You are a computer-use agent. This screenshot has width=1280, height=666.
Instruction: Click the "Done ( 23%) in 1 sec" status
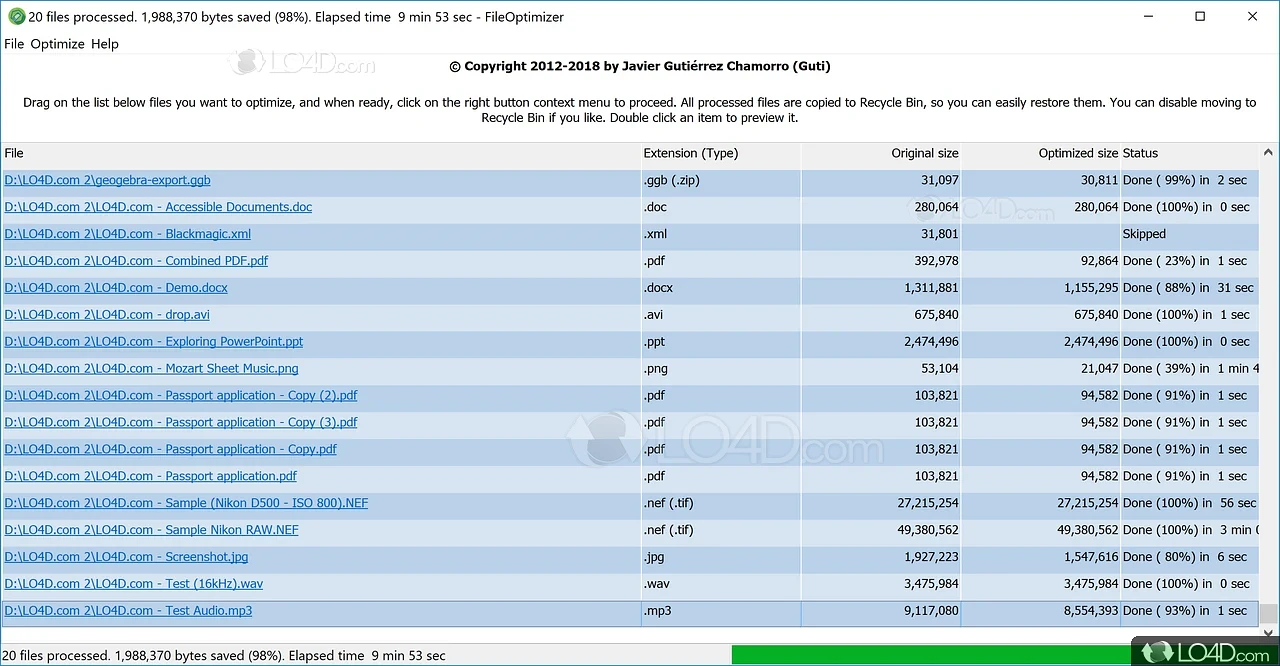click(x=1185, y=261)
